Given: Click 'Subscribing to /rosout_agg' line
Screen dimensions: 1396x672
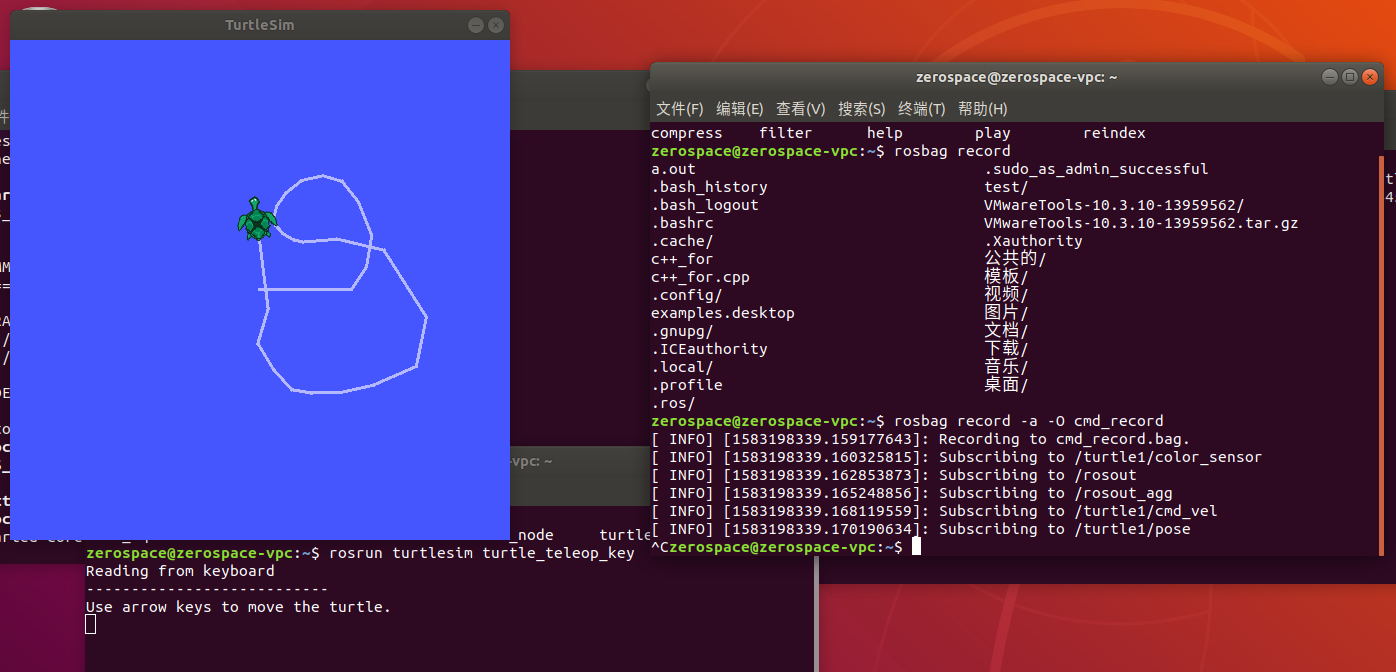Looking at the screenshot, I should (x=1056, y=493).
